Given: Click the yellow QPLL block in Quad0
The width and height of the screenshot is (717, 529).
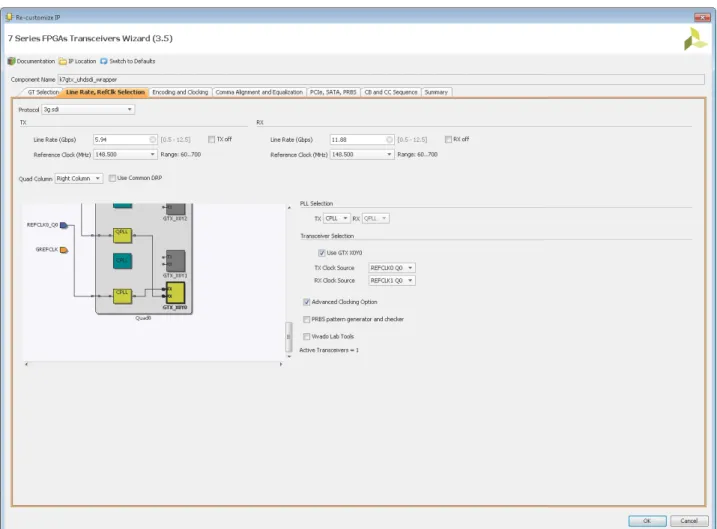Looking at the screenshot, I should (x=122, y=235).
